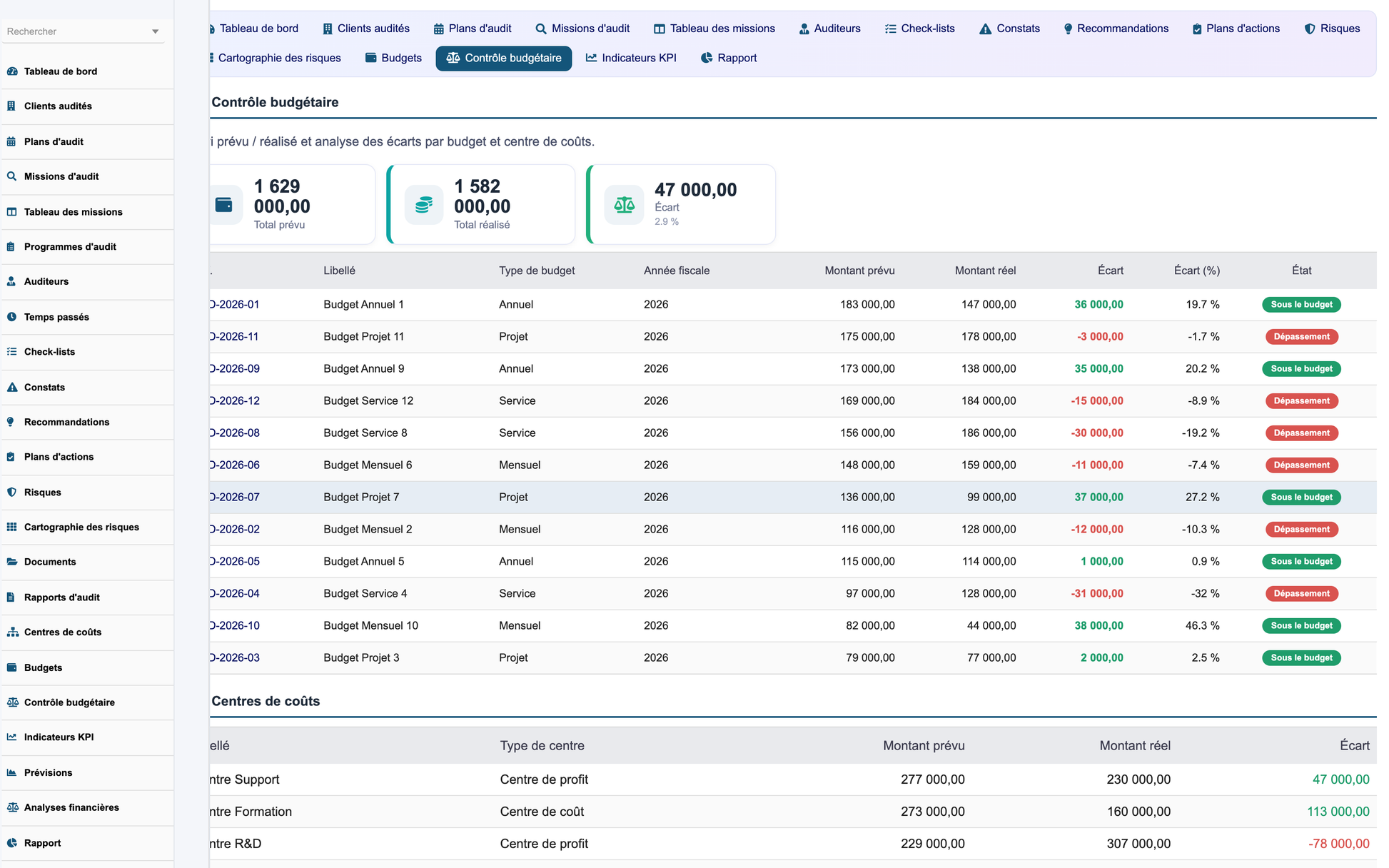Click the 277 000,00 montant prévu value
The image size is (1389, 868).
(x=932, y=779)
